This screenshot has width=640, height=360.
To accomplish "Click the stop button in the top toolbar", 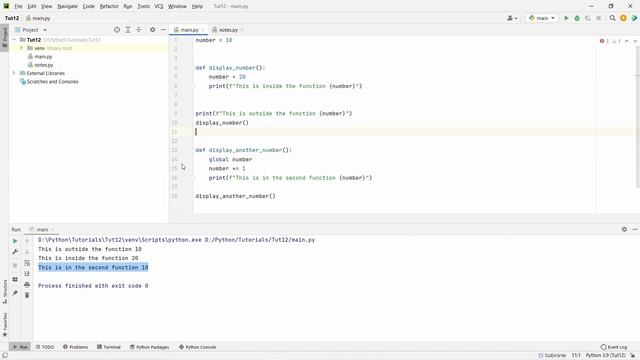I will click(x=598, y=18).
